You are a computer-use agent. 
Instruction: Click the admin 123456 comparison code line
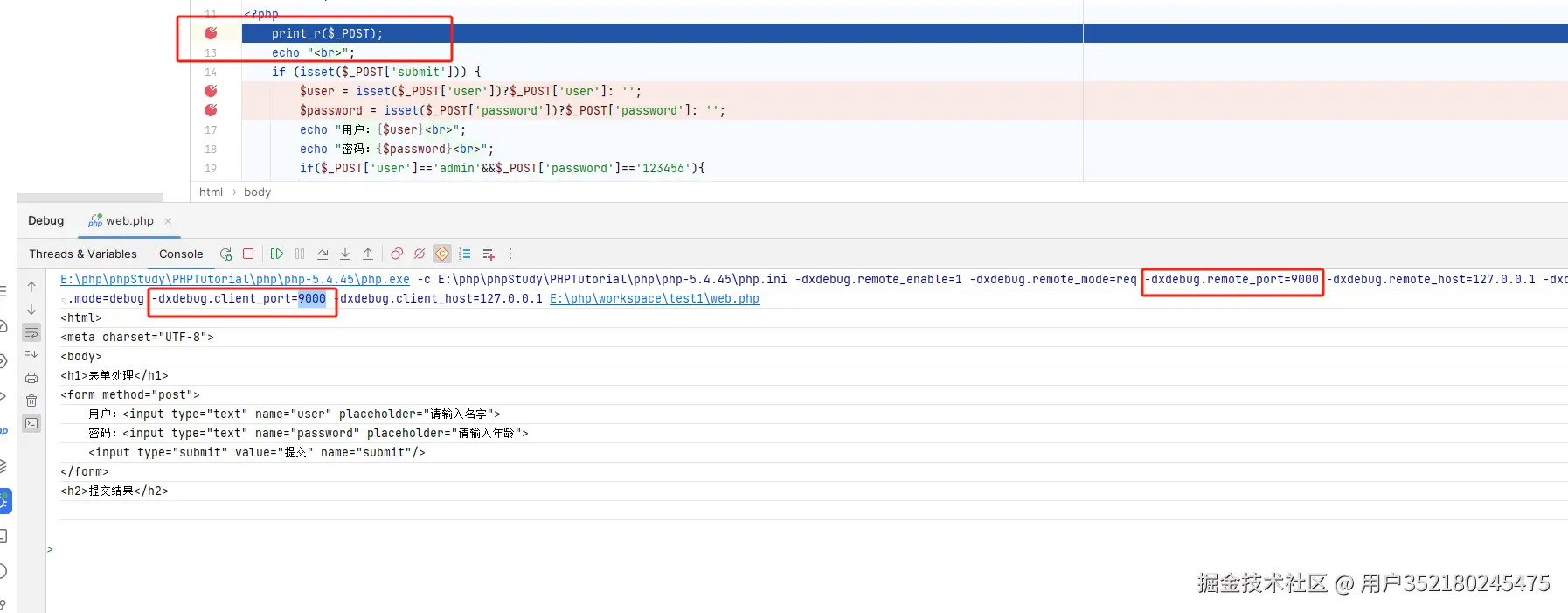[x=502, y=168]
